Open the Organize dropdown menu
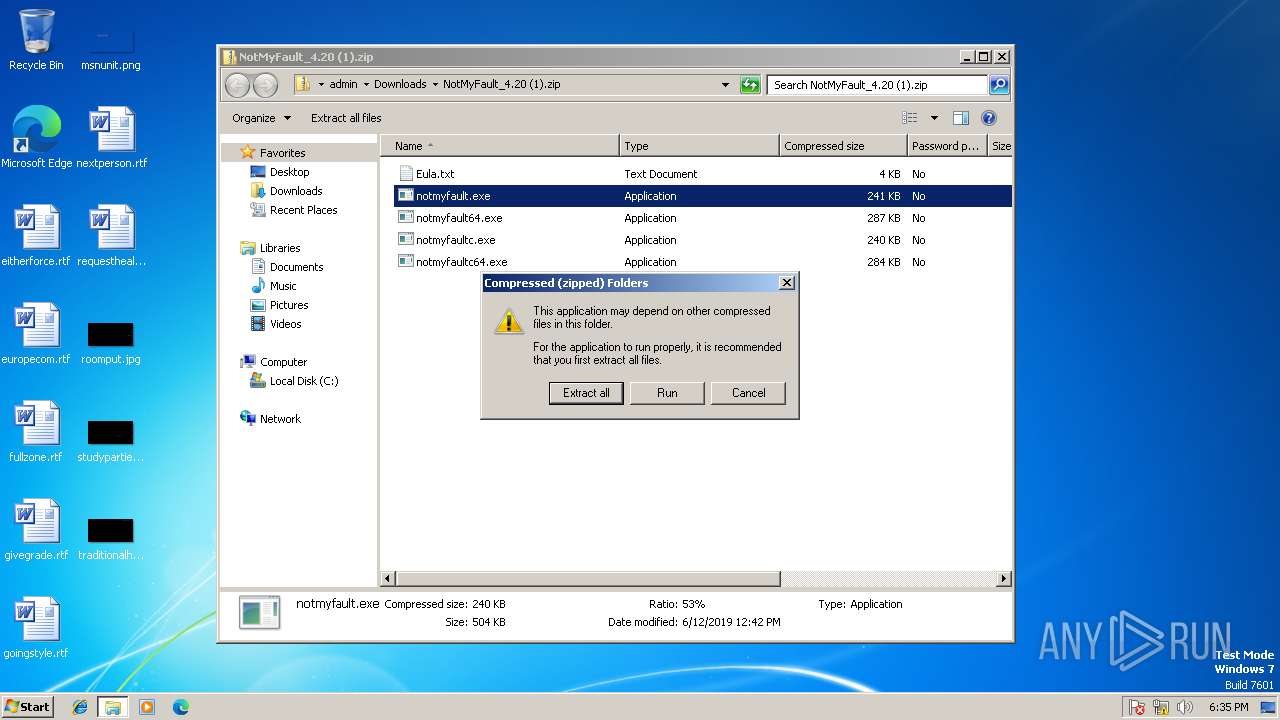This screenshot has height=720, width=1280. click(x=261, y=118)
